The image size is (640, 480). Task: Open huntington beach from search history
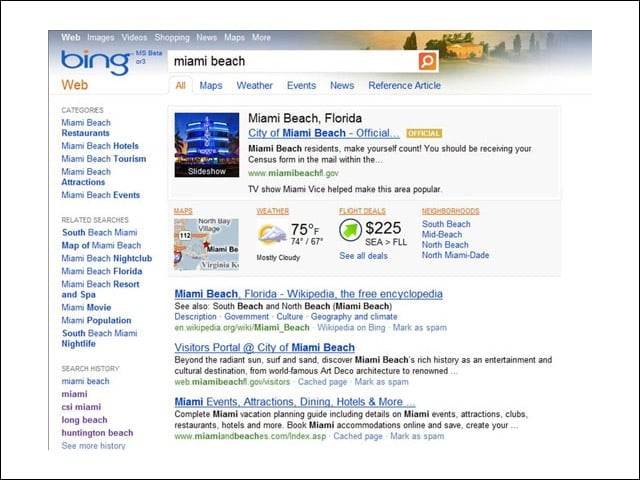point(97,433)
